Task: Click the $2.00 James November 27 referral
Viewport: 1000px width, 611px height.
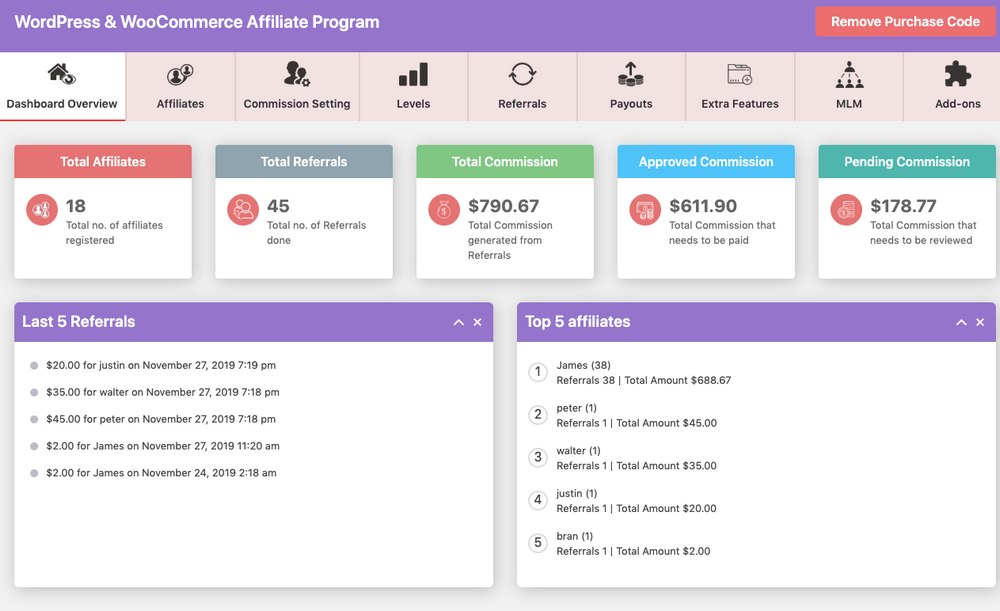Action: (x=163, y=446)
